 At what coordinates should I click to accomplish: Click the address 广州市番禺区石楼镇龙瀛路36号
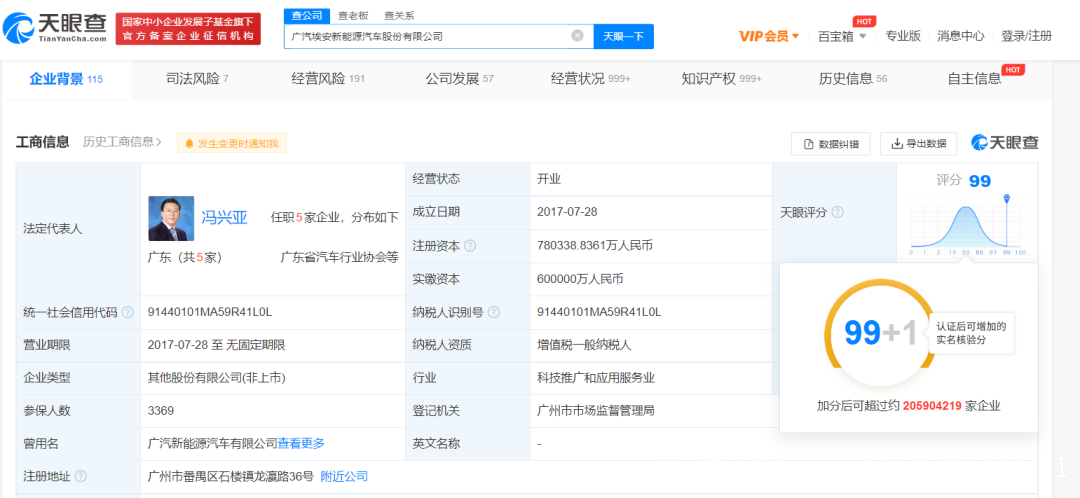click(231, 477)
